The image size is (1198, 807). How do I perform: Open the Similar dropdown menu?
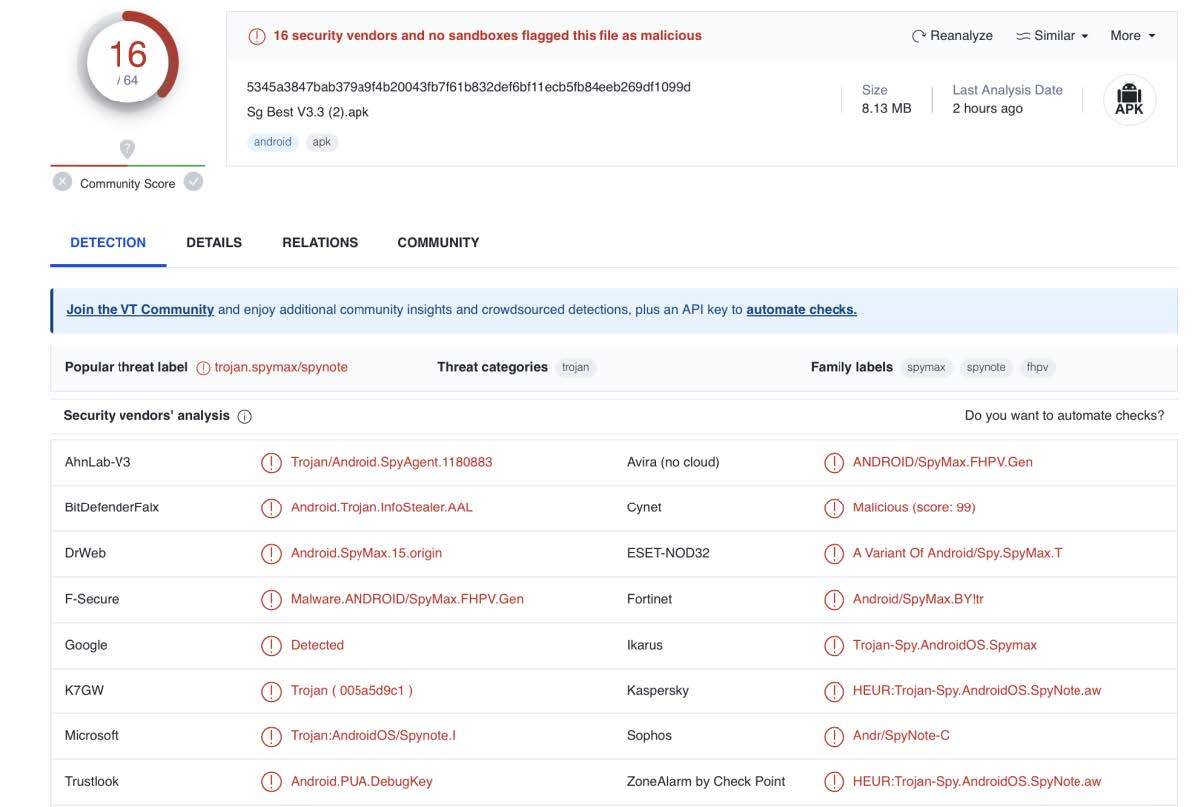pos(1052,36)
